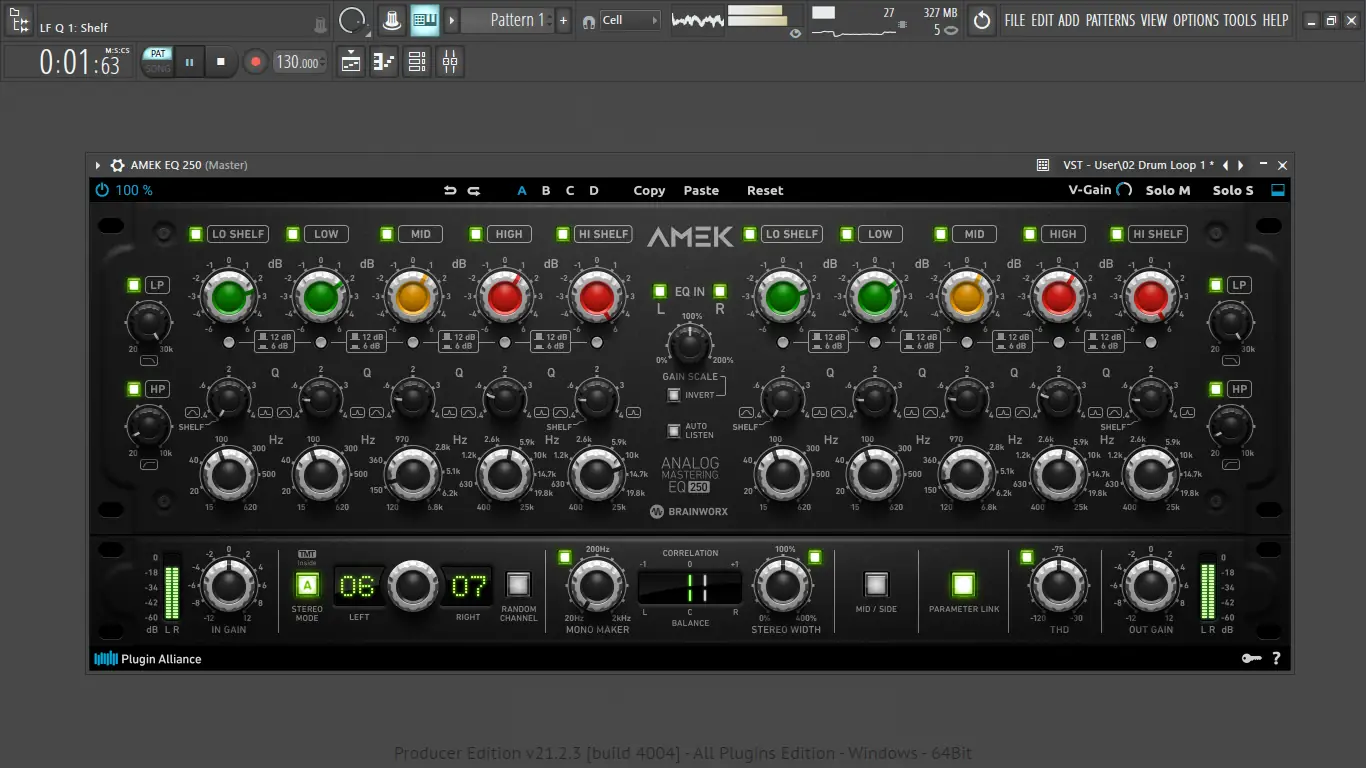Select next preset with right arrow
The width and height of the screenshot is (1366, 768).
click(1241, 165)
